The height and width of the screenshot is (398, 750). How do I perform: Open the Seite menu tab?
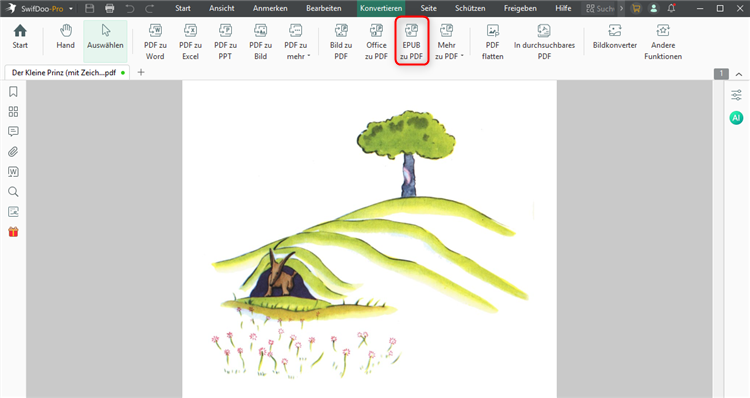pyautogui.click(x=429, y=8)
